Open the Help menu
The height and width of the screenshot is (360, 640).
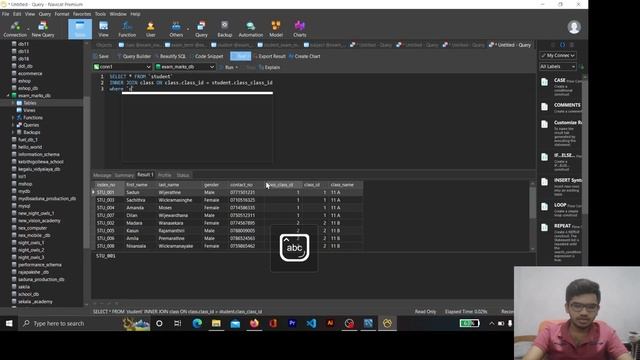coord(136,14)
